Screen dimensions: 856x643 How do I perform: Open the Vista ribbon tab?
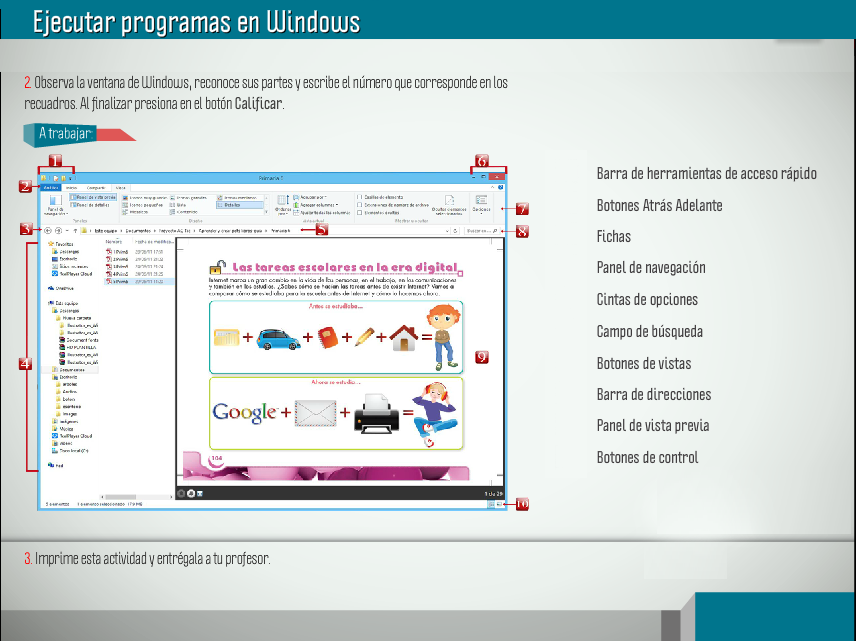[120, 187]
